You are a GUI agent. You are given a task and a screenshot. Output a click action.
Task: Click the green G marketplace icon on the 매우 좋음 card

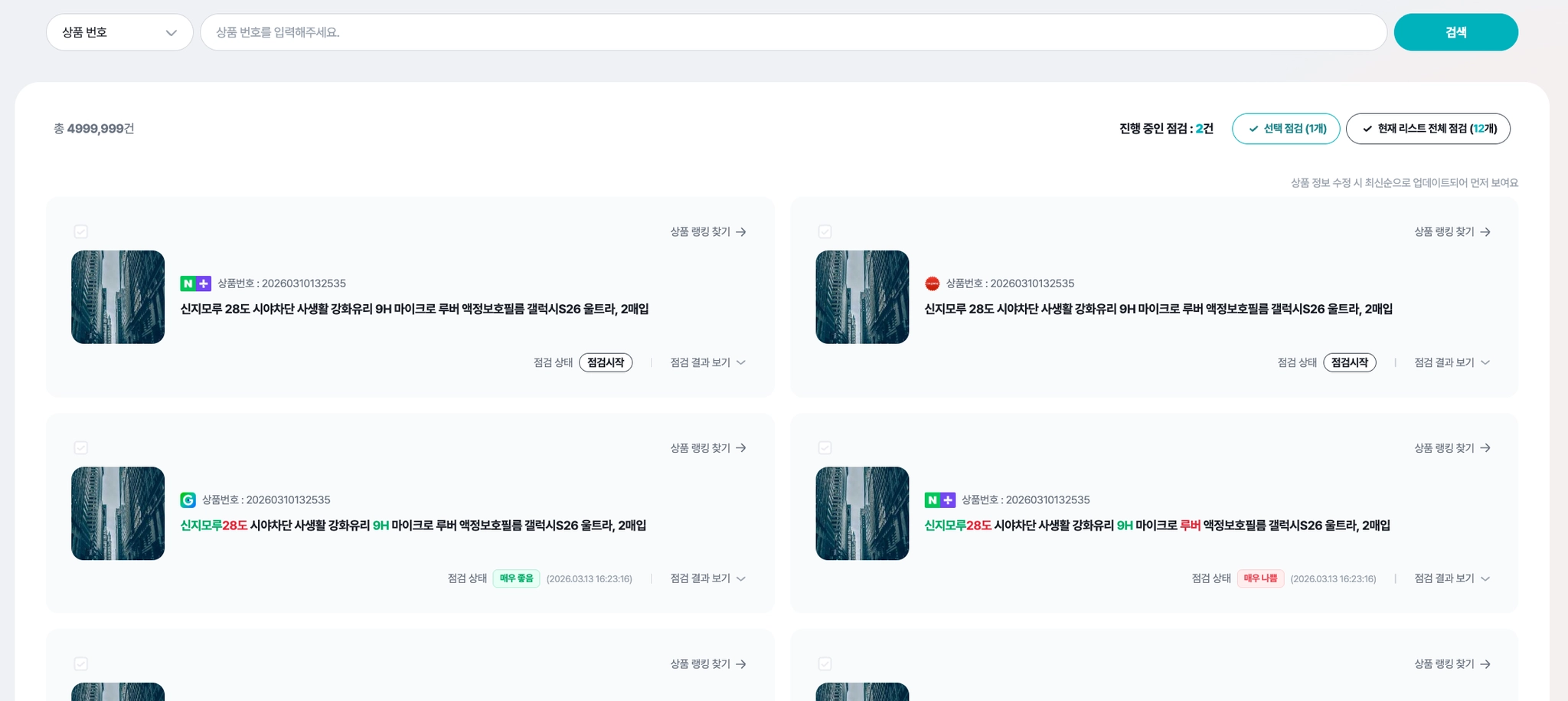pos(188,500)
